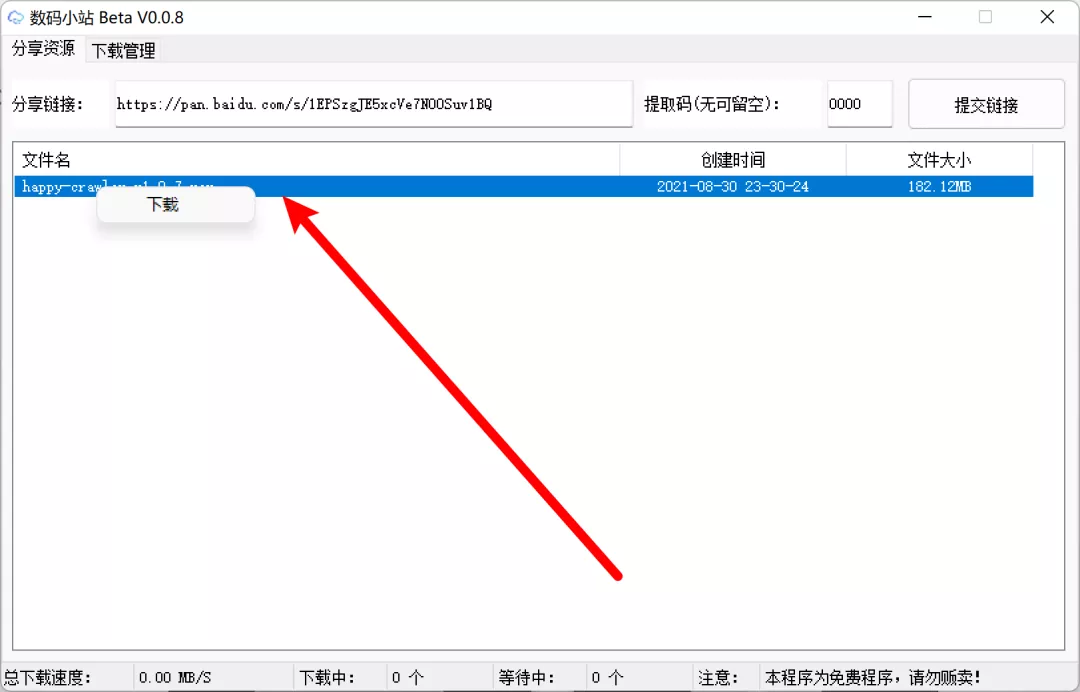Submit the link with 提交链接 button

point(986,105)
